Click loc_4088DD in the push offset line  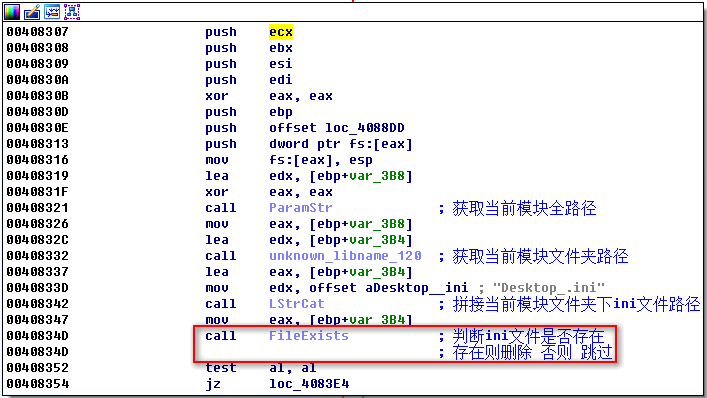[x=365, y=128]
